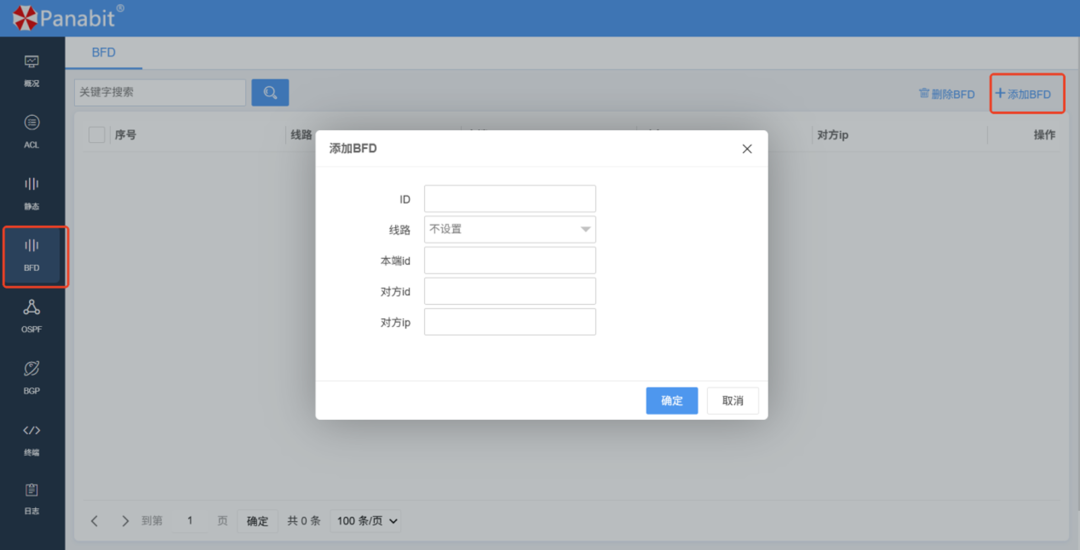Open the ACL section in sidebar

[x=32, y=130]
